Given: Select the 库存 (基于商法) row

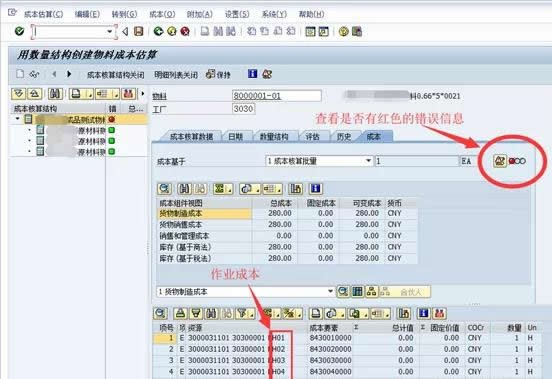Looking at the screenshot, I should pos(287,247).
